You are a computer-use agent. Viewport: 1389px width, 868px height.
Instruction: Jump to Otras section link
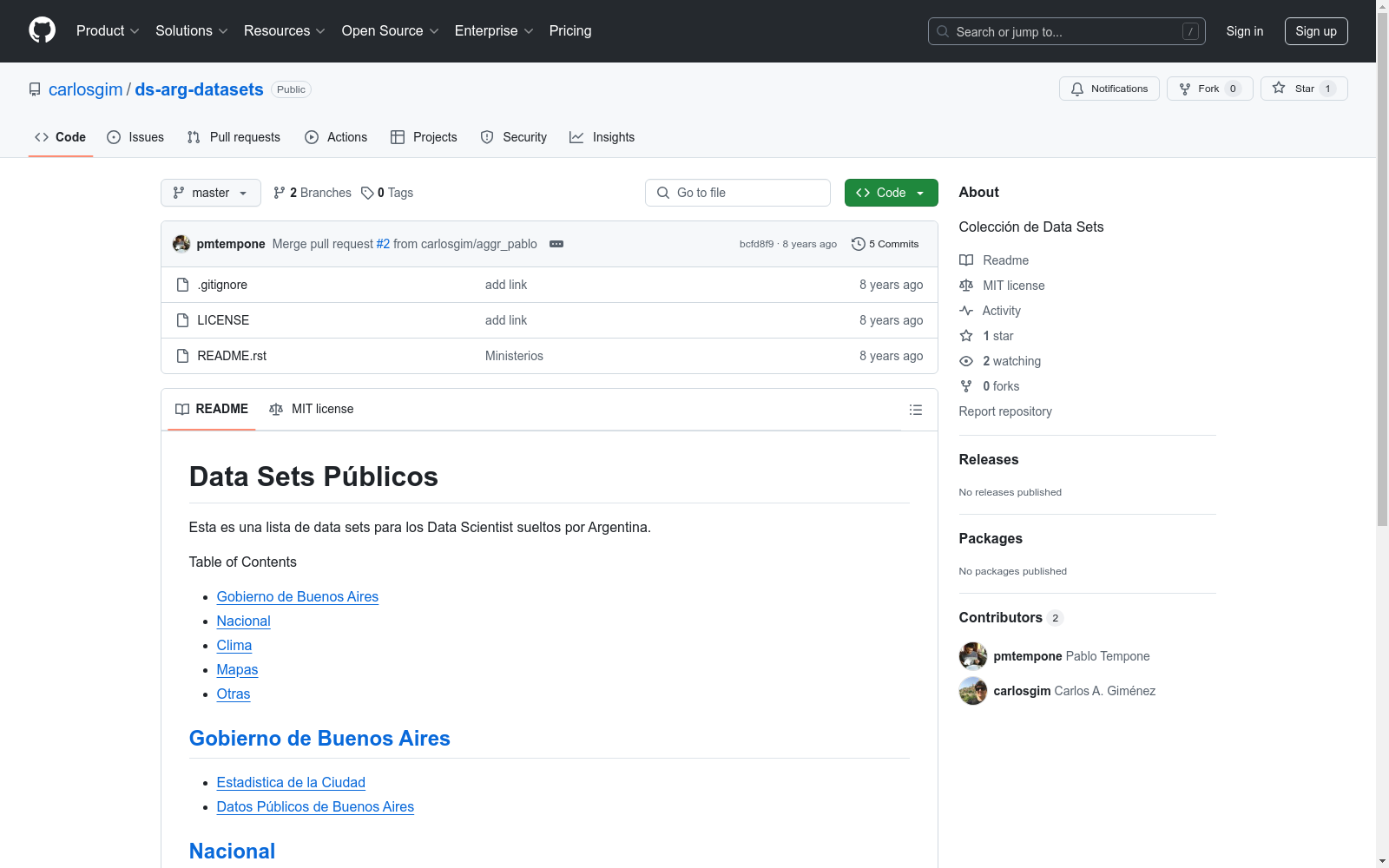click(233, 694)
